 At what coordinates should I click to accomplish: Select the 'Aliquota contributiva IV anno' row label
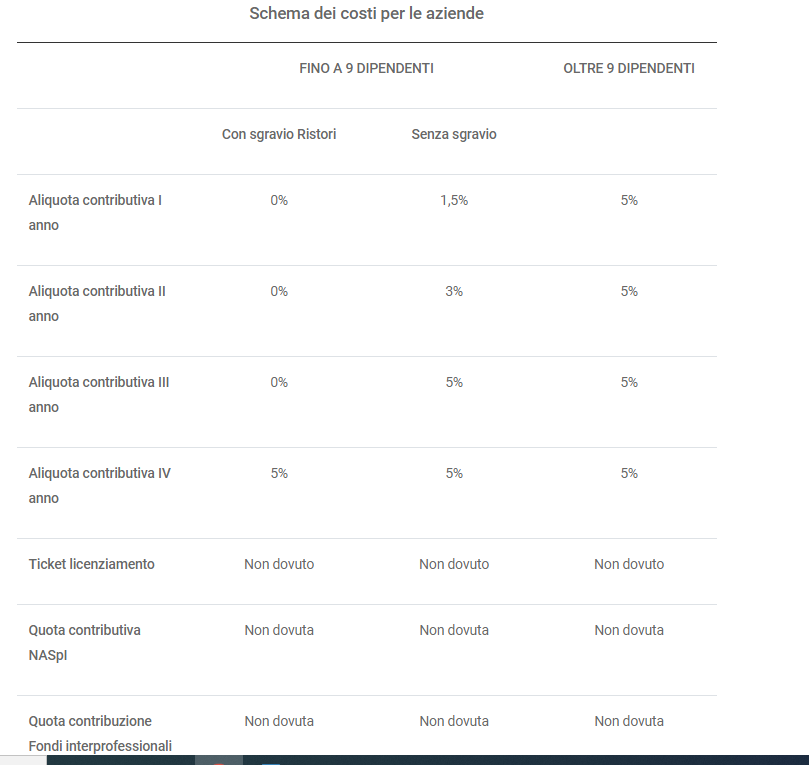100,485
